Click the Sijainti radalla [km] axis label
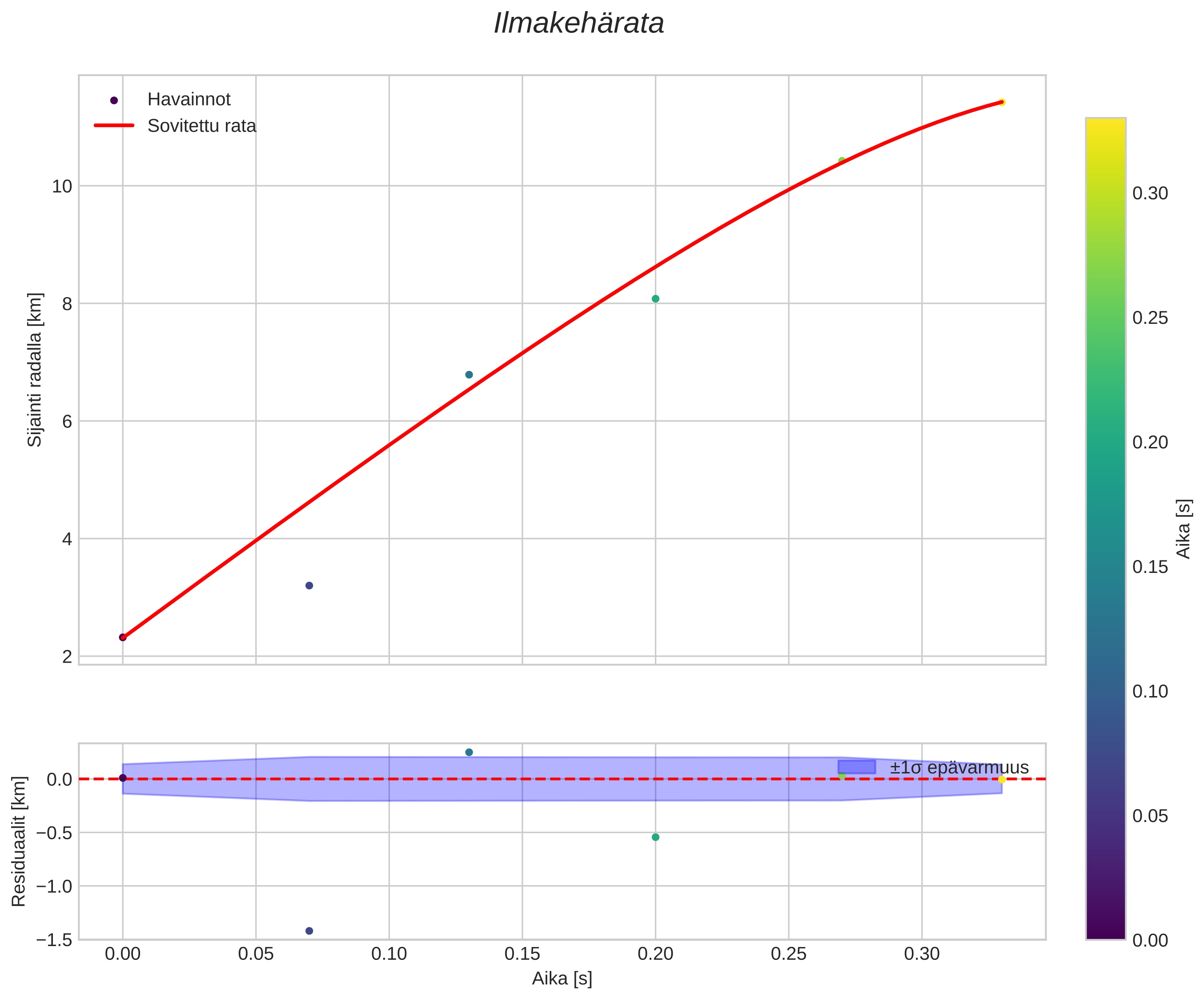Image resolution: width=1204 pixels, height=999 pixels. point(35,369)
